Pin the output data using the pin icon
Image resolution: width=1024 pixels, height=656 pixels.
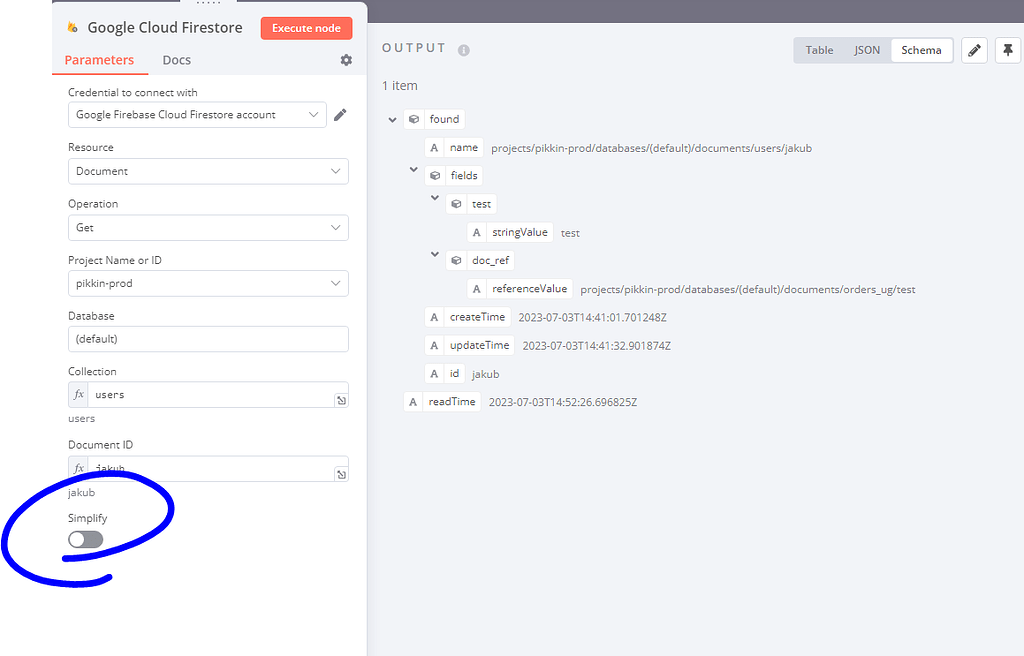pyautogui.click(x=1008, y=49)
